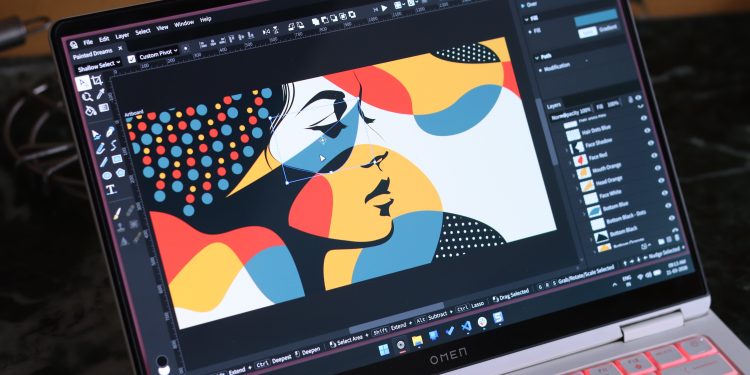Open the Windows Start menu
This screenshot has height=375, width=750.
click(x=384, y=350)
